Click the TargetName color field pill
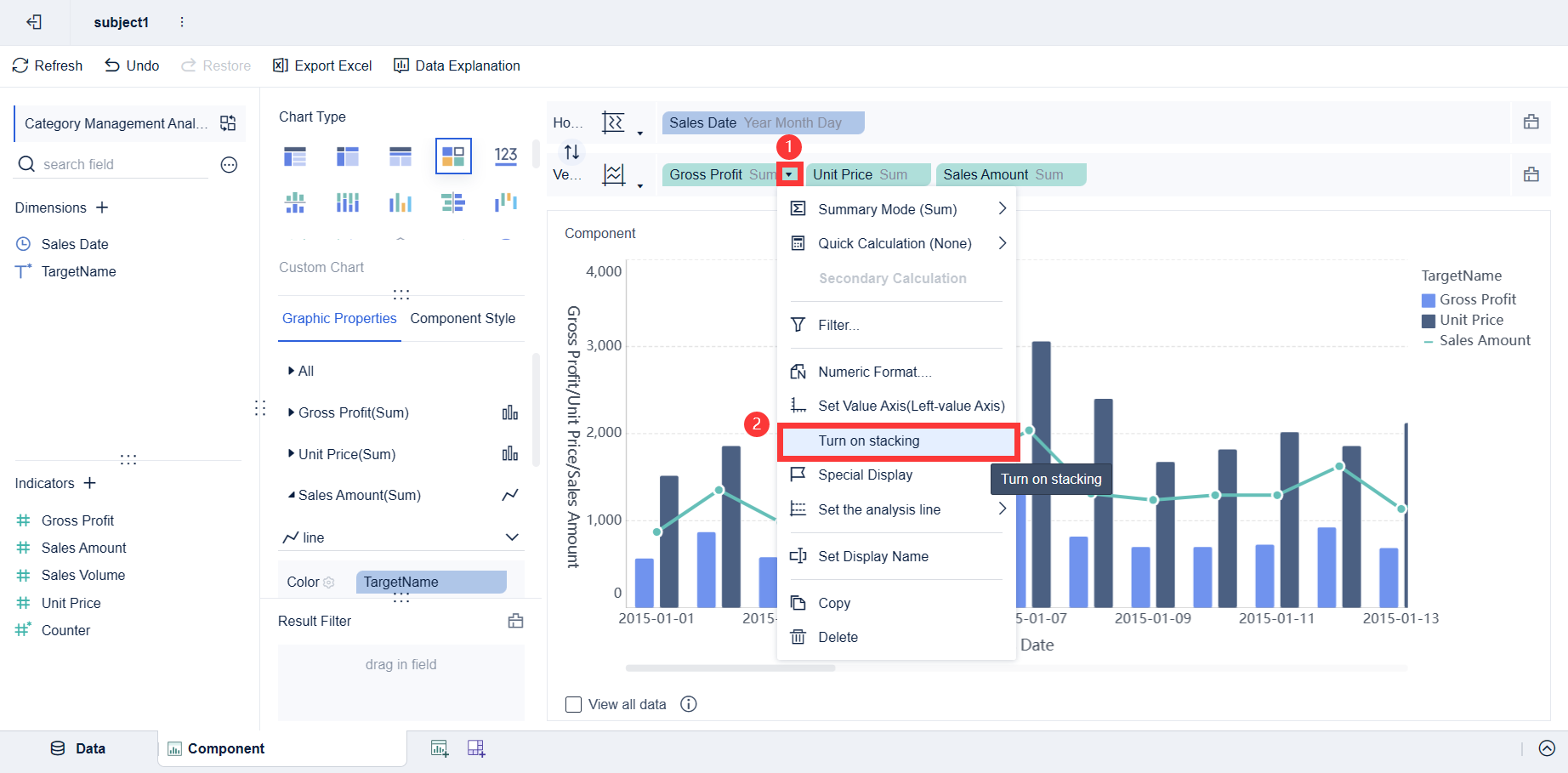 coord(431,582)
